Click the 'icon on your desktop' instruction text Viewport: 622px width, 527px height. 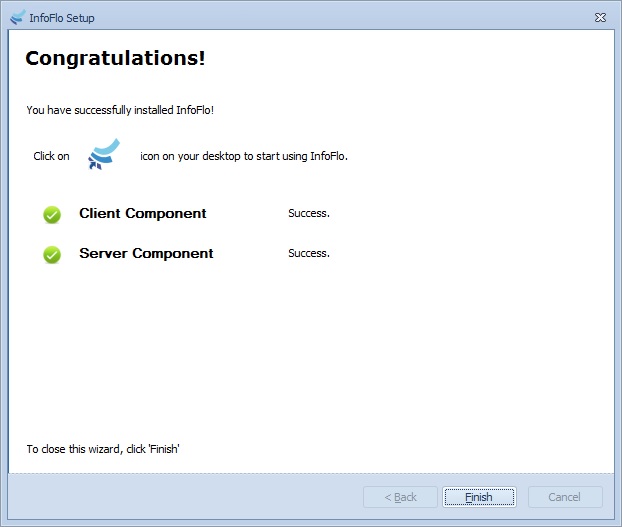[x=243, y=156]
